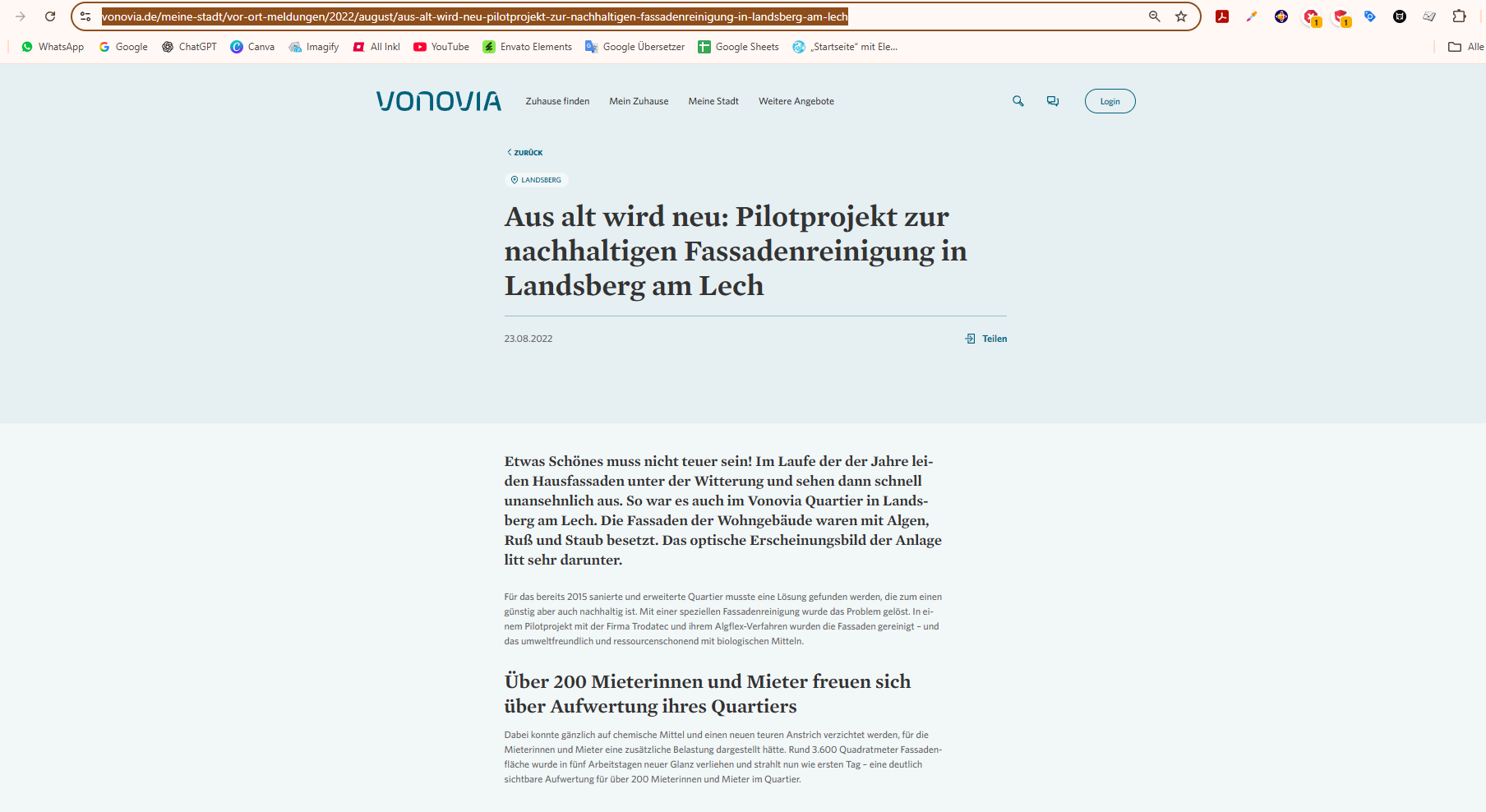Reload the page with the refresh icon

pyautogui.click(x=50, y=16)
